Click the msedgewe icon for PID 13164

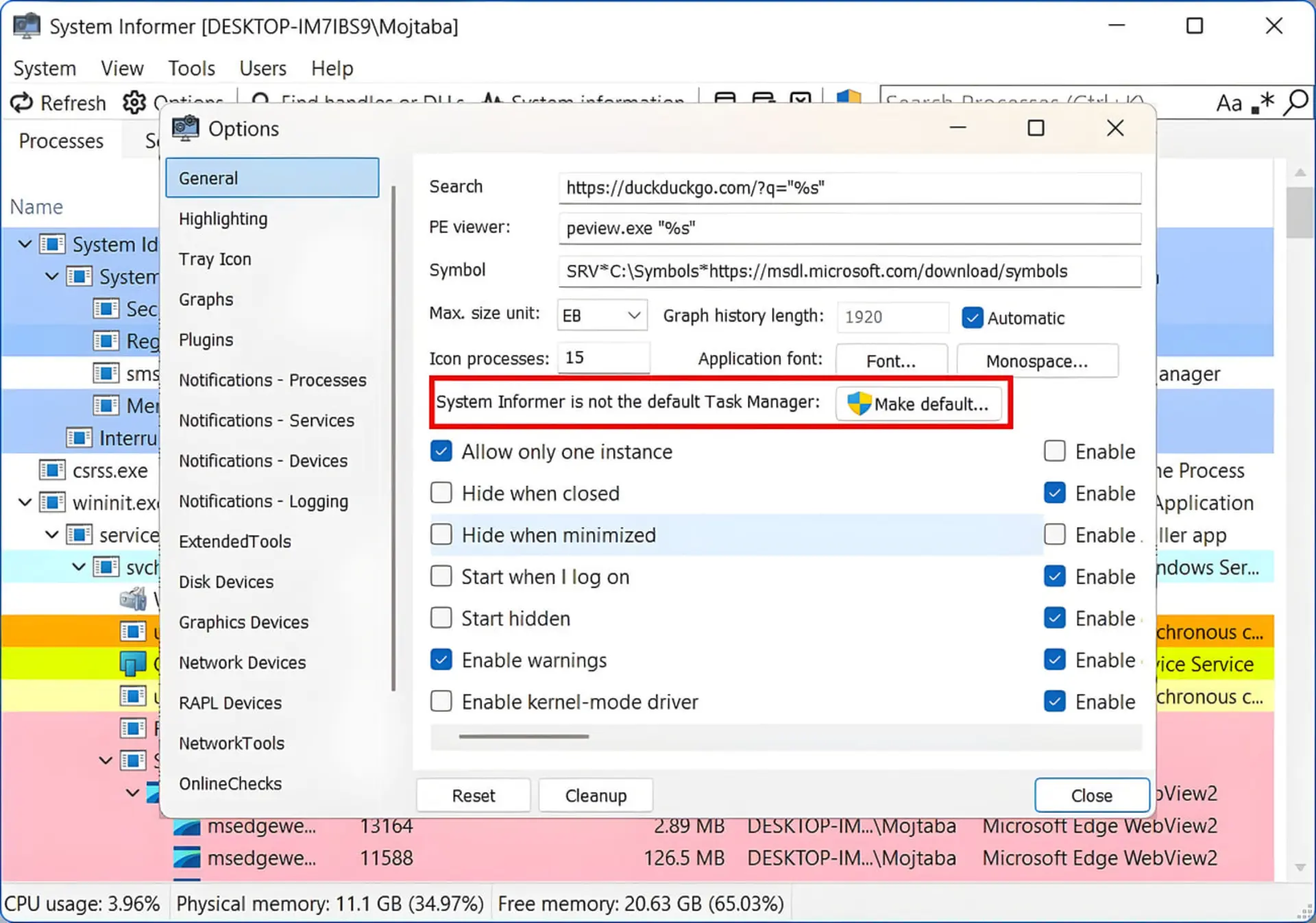tap(186, 826)
